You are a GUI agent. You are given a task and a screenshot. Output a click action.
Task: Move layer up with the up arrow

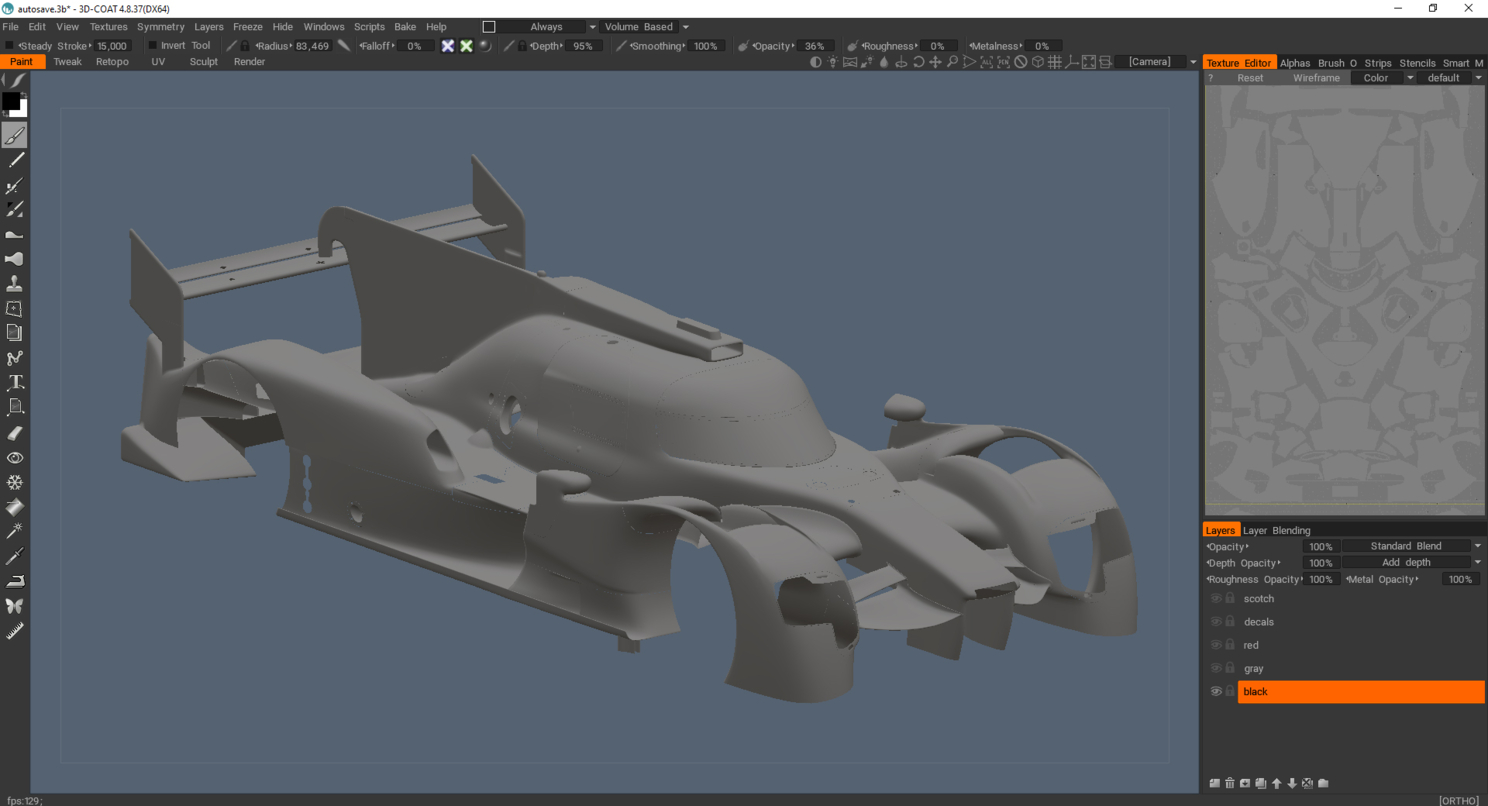(x=1276, y=783)
